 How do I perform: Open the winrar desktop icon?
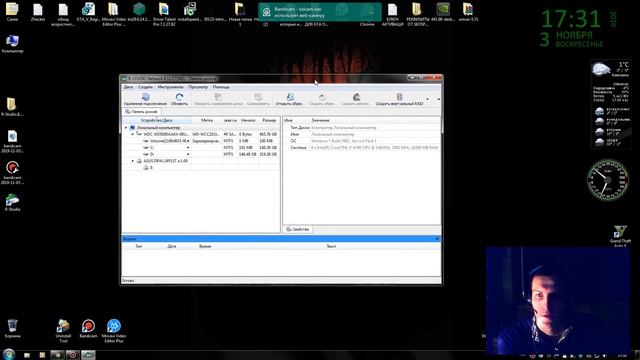click(x=468, y=12)
